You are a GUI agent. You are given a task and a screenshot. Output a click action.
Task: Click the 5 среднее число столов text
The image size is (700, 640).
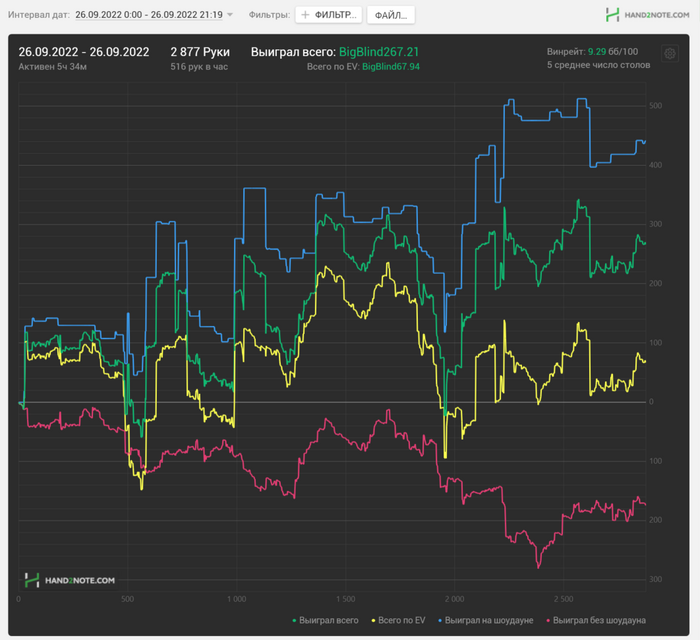(x=599, y=65)
